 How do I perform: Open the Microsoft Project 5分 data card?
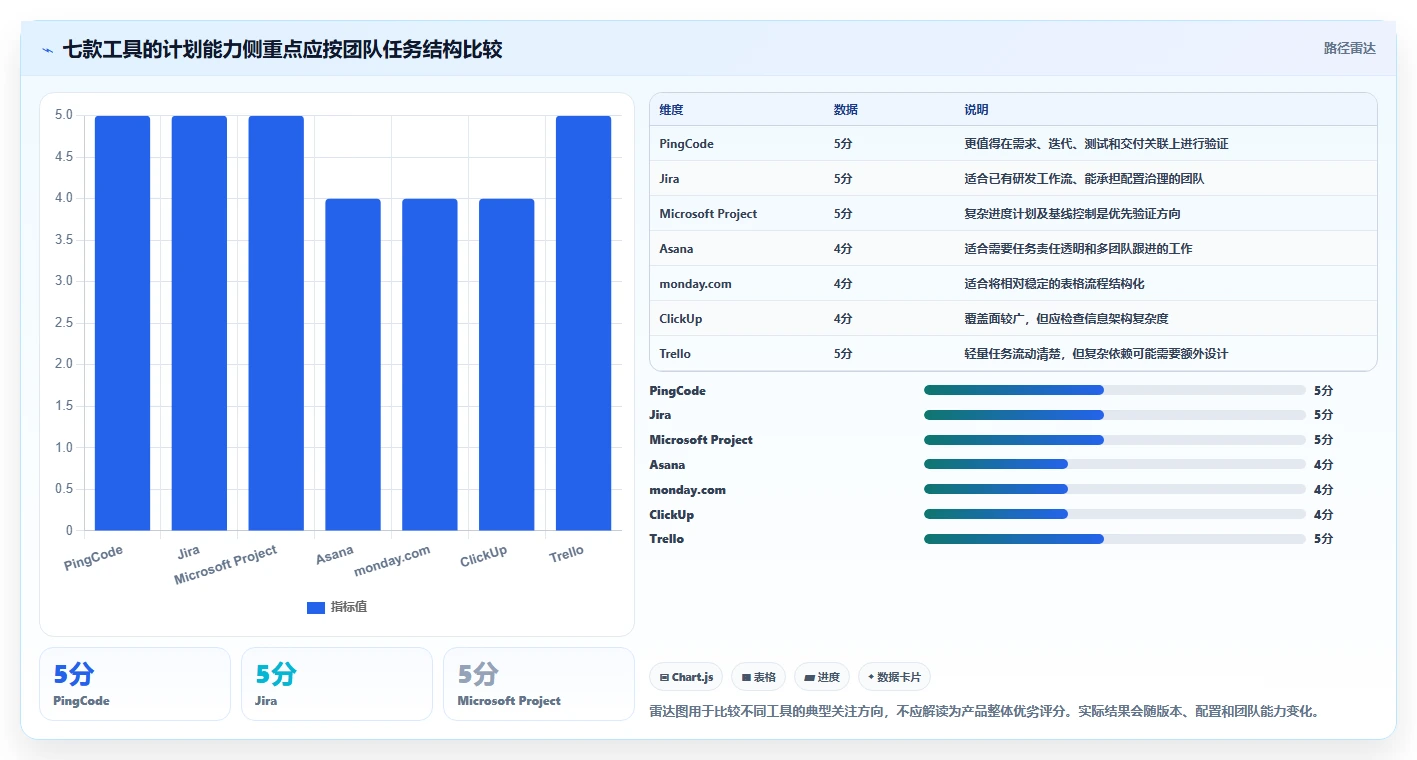point(539,684)
